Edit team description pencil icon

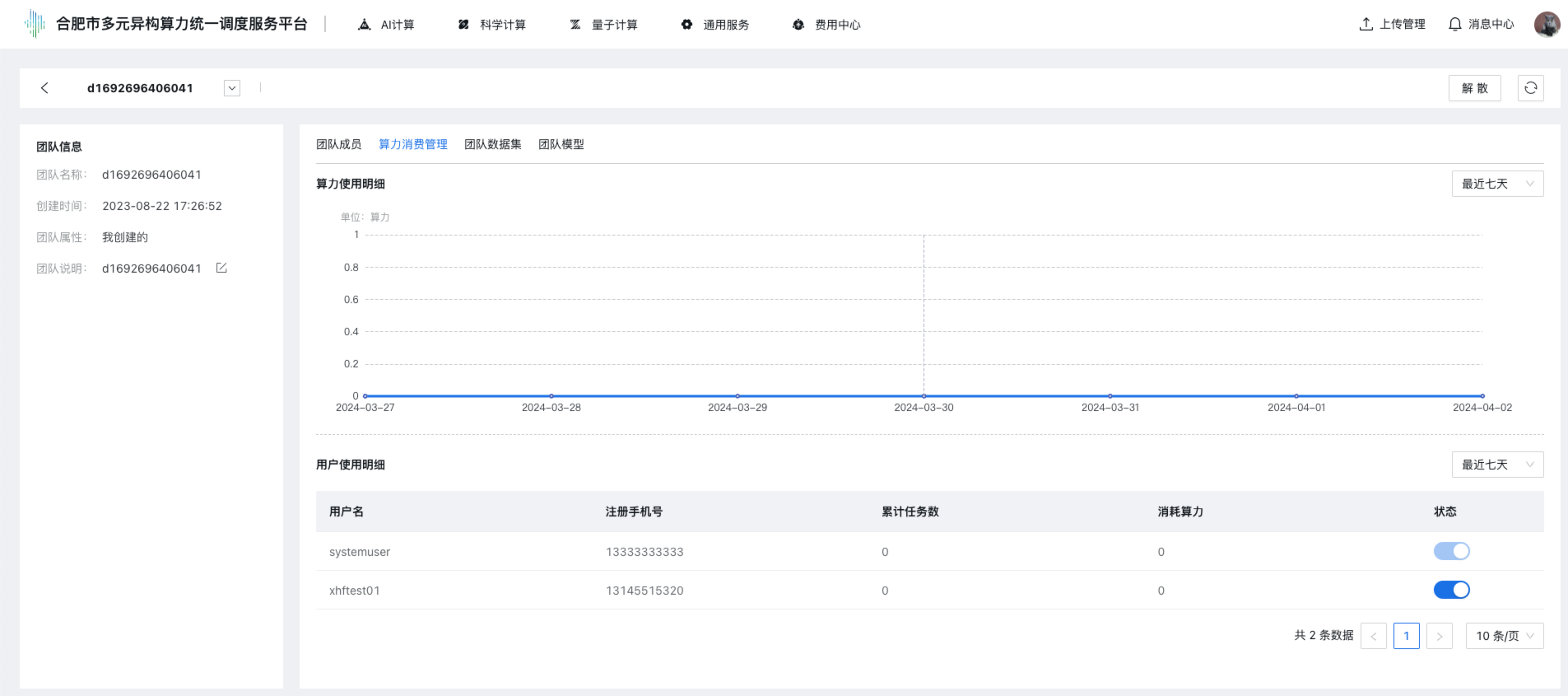tap(221, 269)
